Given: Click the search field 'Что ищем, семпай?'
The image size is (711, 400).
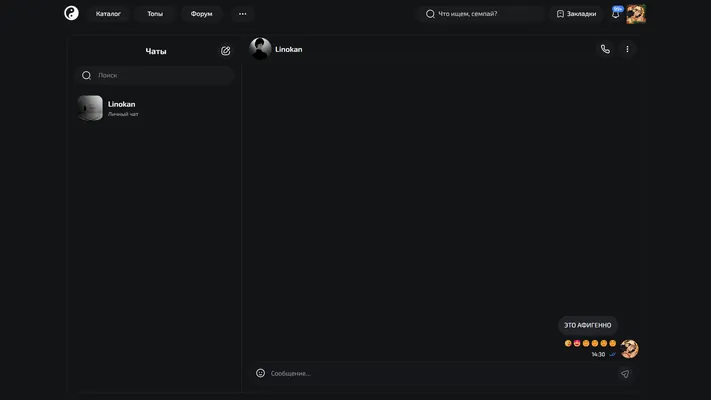Looking at the screenshot, I should (481, 14).
